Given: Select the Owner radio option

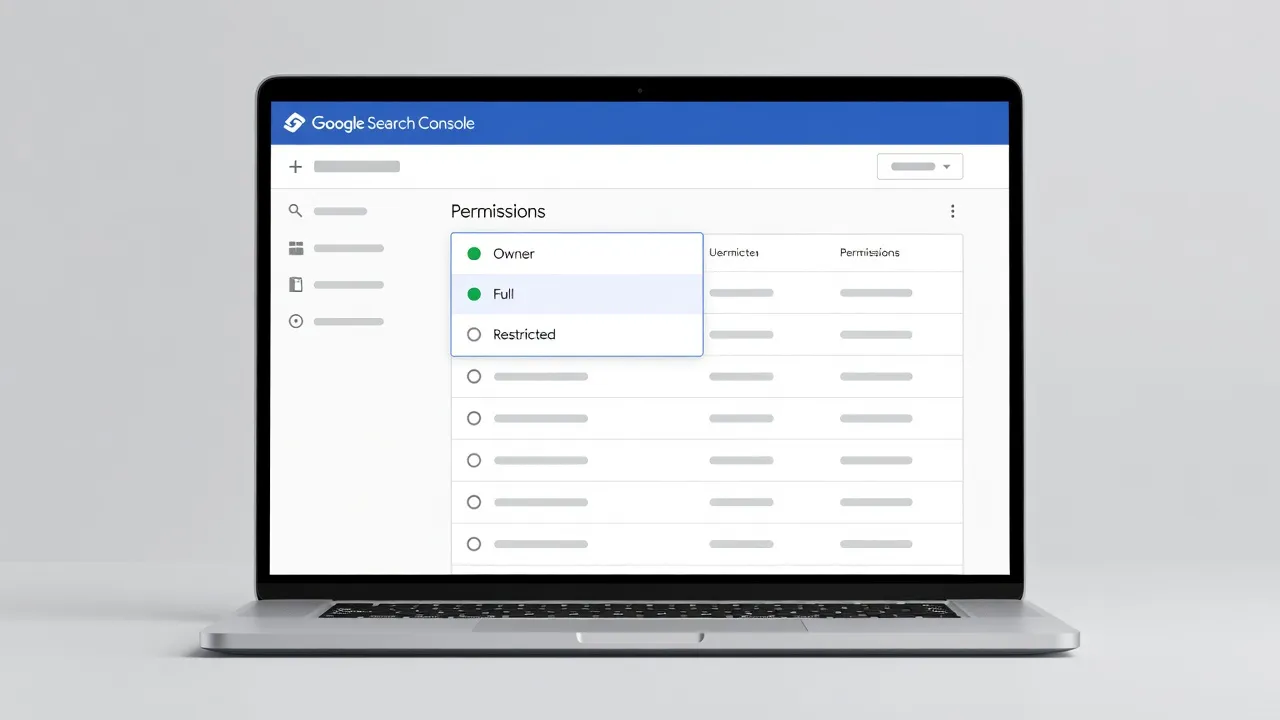Looking at the screenshot, I should pyautogui.click(x=474, y=254).
